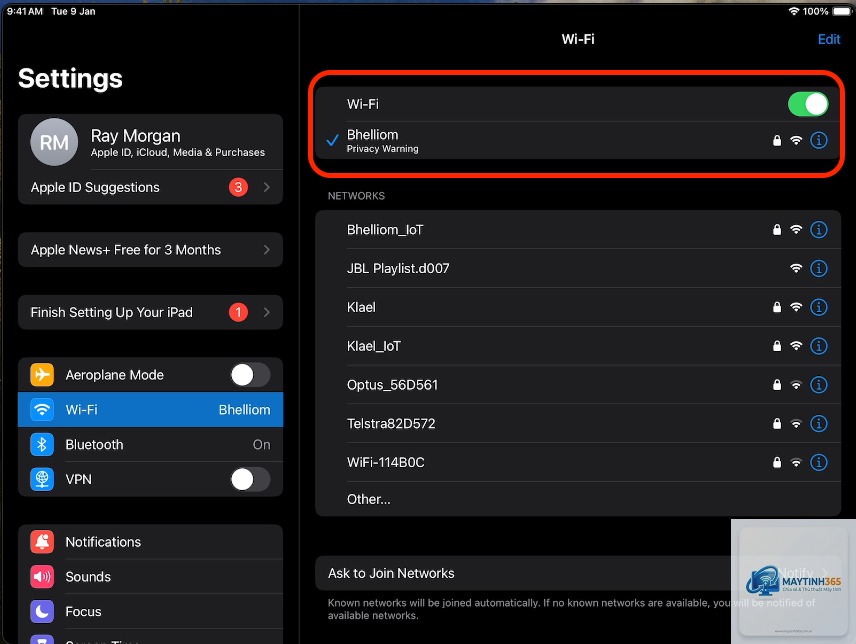This screenshot has width=856, height=644.
Task: Join the Telstra82D572 network
Action: click(578, 424)
